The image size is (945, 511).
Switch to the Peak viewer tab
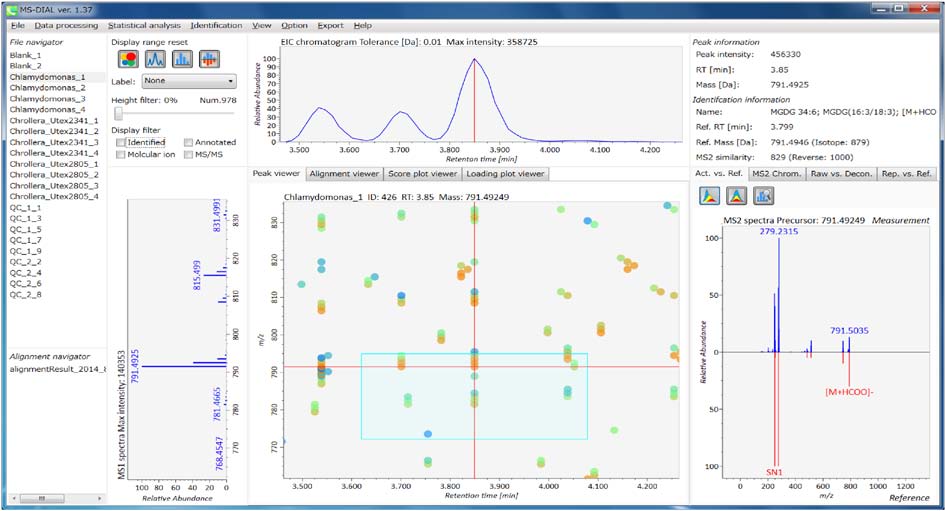[276, 174]
